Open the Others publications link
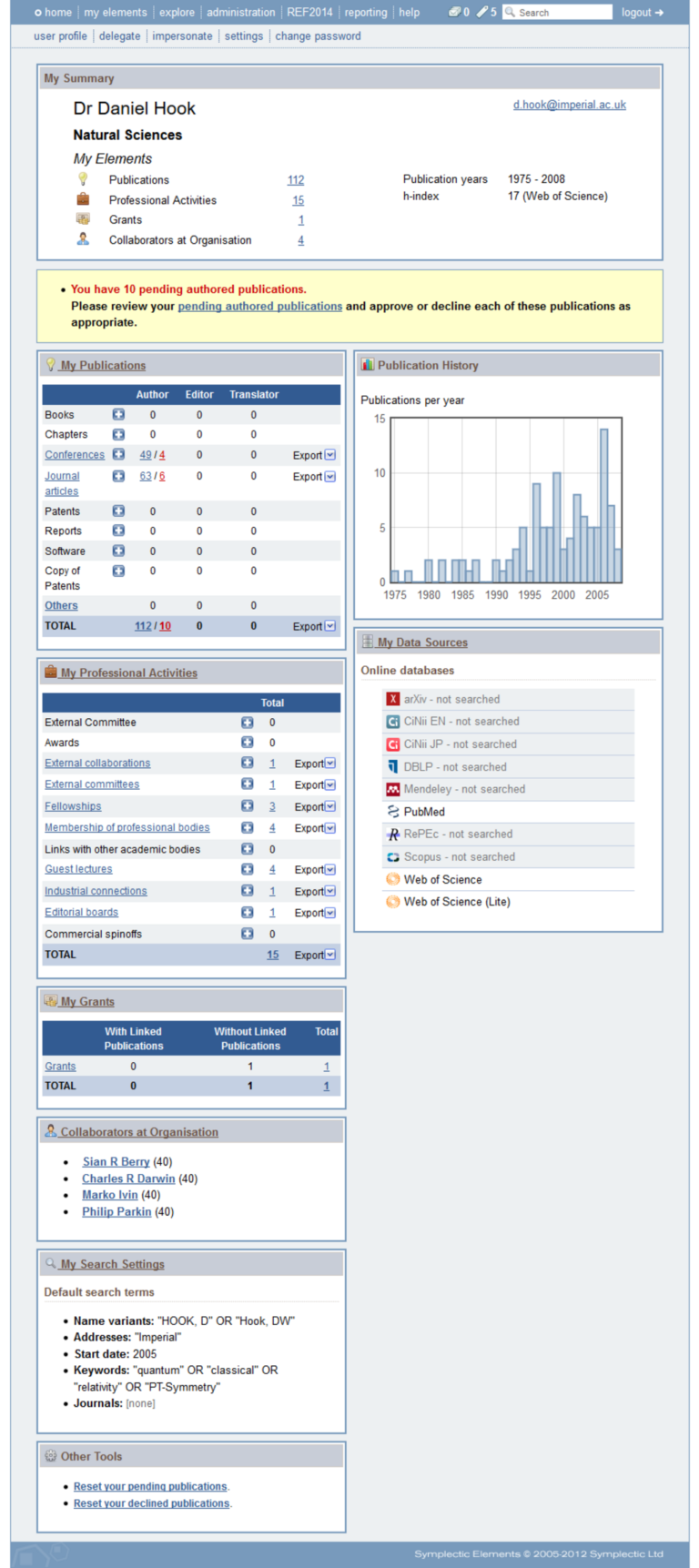Image resolution: width=699 pixels, height=1568 pixels. click(x=61, y=605)
